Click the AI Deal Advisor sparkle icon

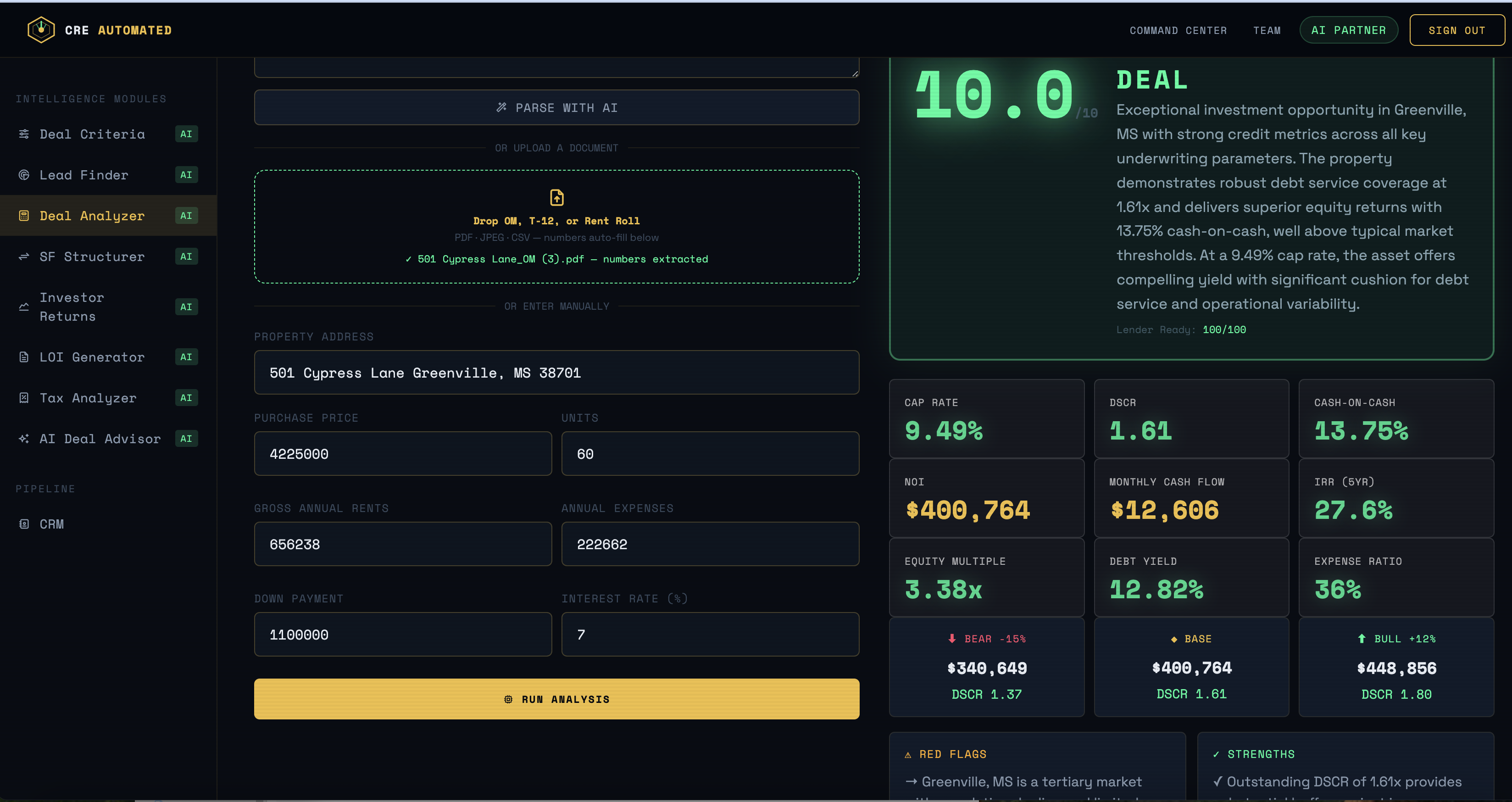pos(24,439)
